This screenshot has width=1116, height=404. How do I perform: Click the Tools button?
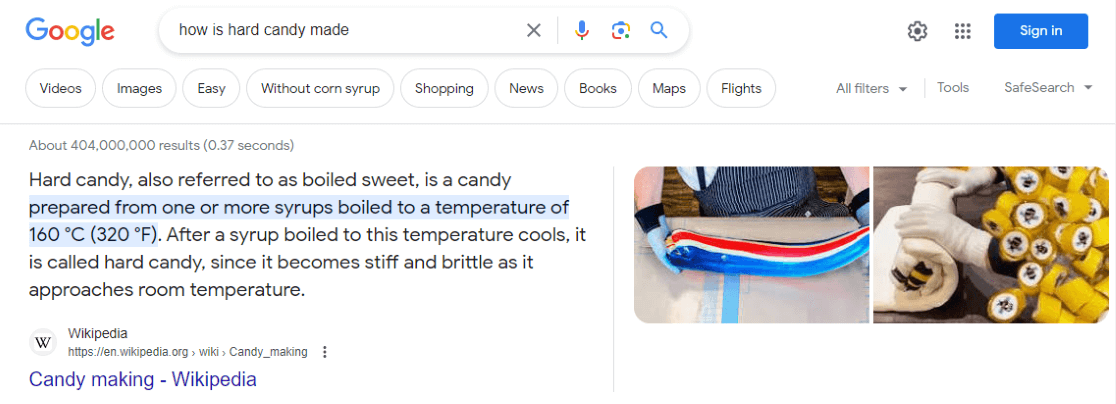click(953, 88)
